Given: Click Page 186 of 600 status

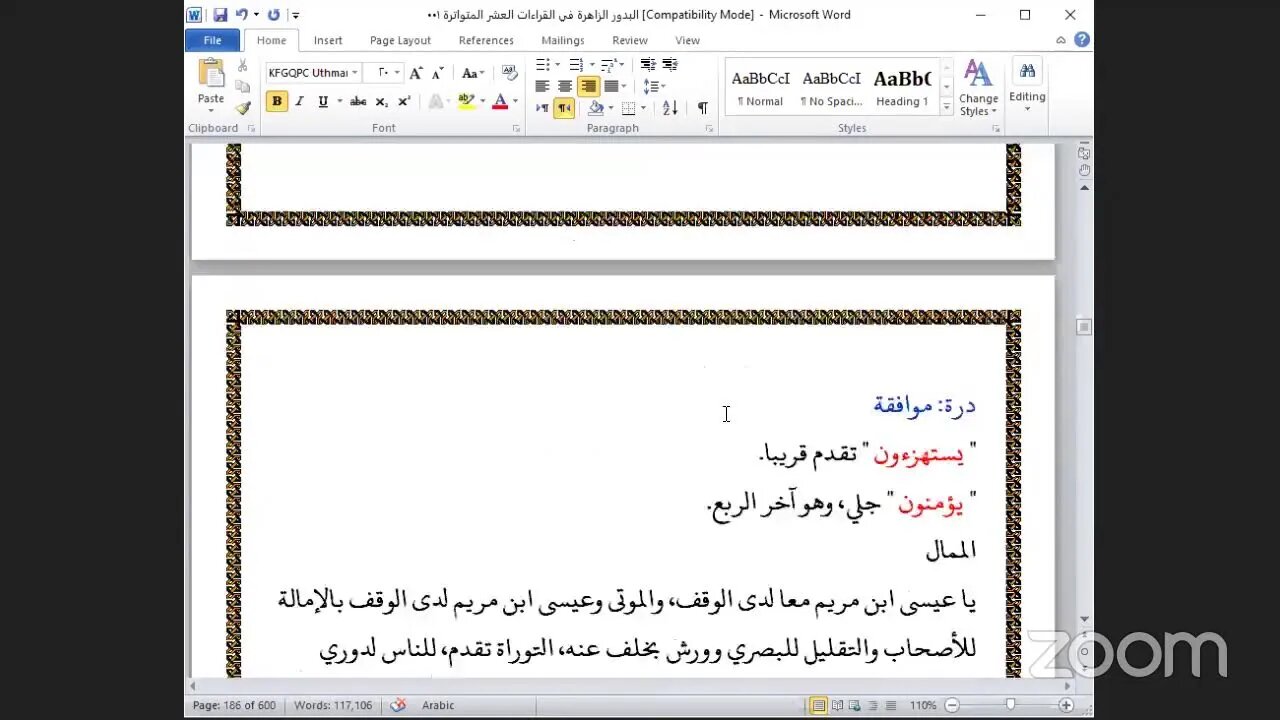Looking at the screenshot, I should [x=234, y=705].
